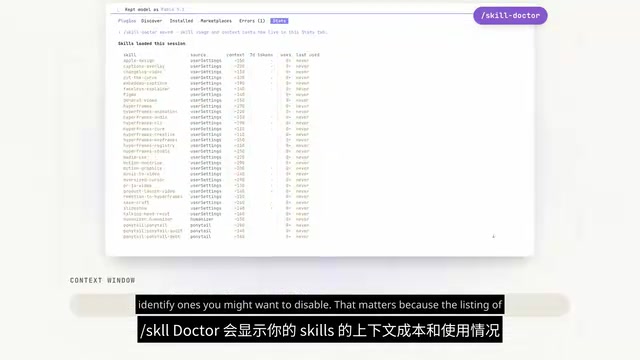640x360 pixels.
Task: Select the hyperframes-keyframes skill row
Action: pos(216,140)
